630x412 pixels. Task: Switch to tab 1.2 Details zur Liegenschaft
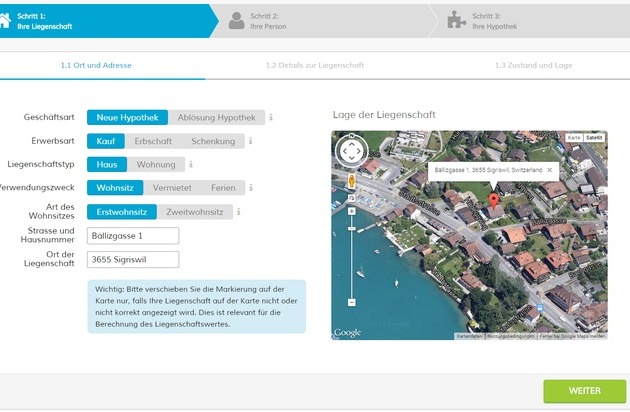315,66
